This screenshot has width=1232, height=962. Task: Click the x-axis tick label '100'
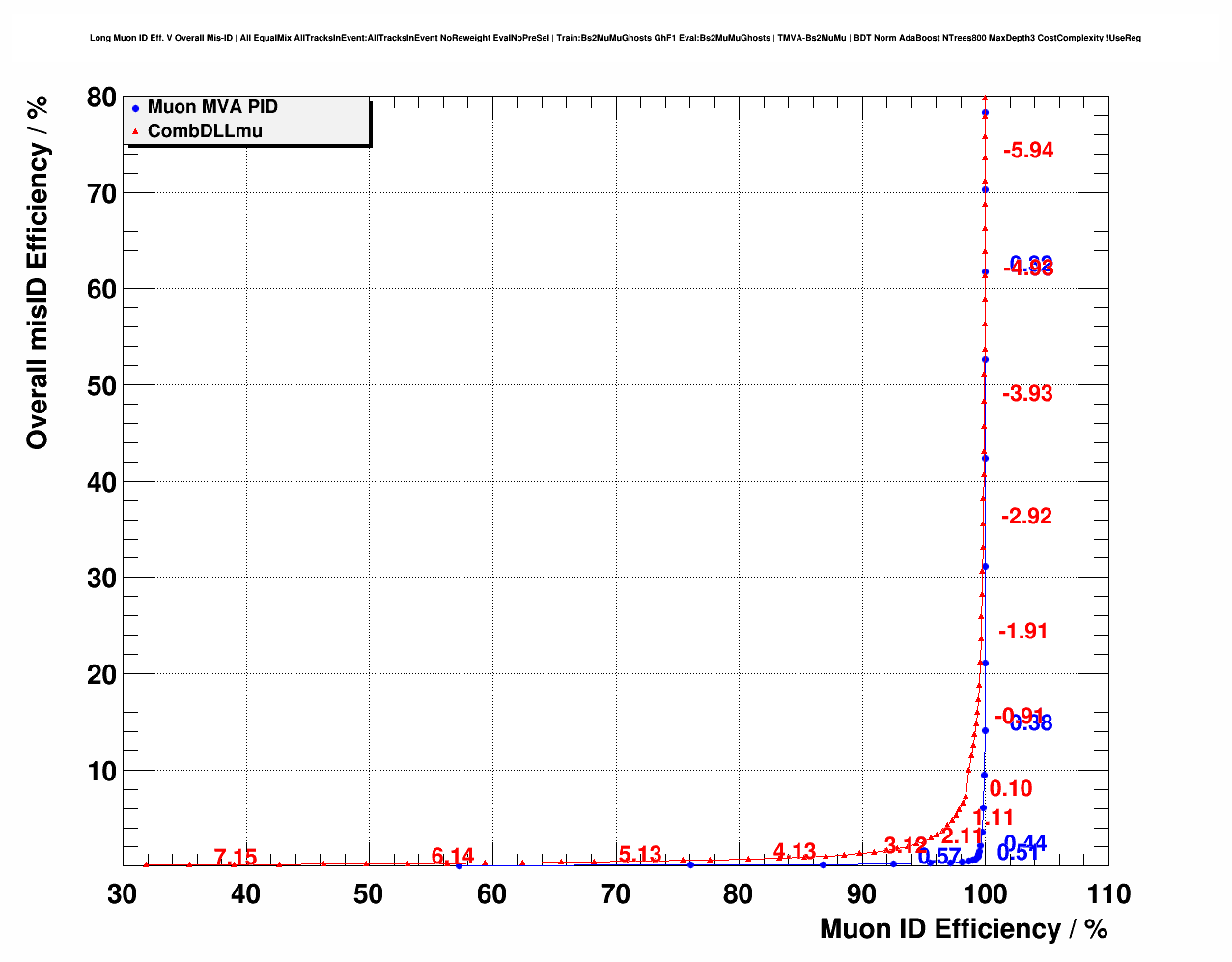point(985,894)
